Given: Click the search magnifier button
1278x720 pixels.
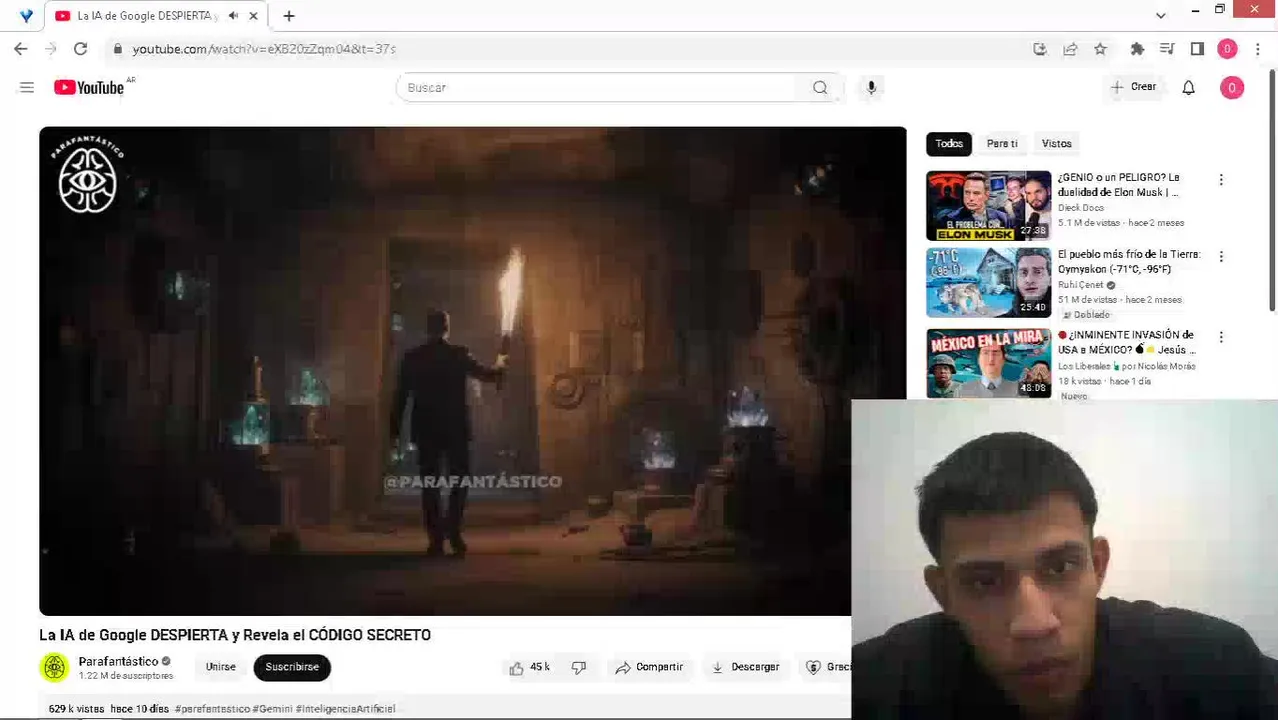Looking at the screenshot, I should tap(820, 87).
